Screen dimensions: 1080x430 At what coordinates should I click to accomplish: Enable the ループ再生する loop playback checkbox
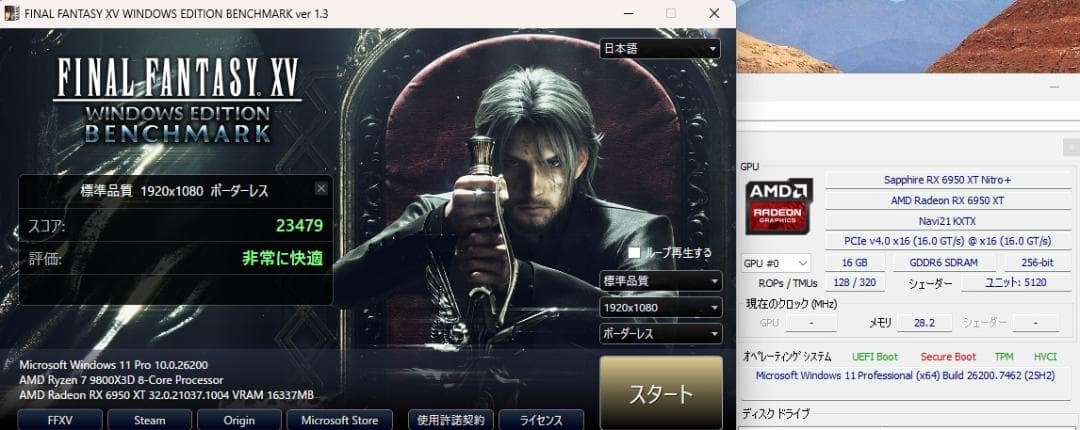coord(634,252)
